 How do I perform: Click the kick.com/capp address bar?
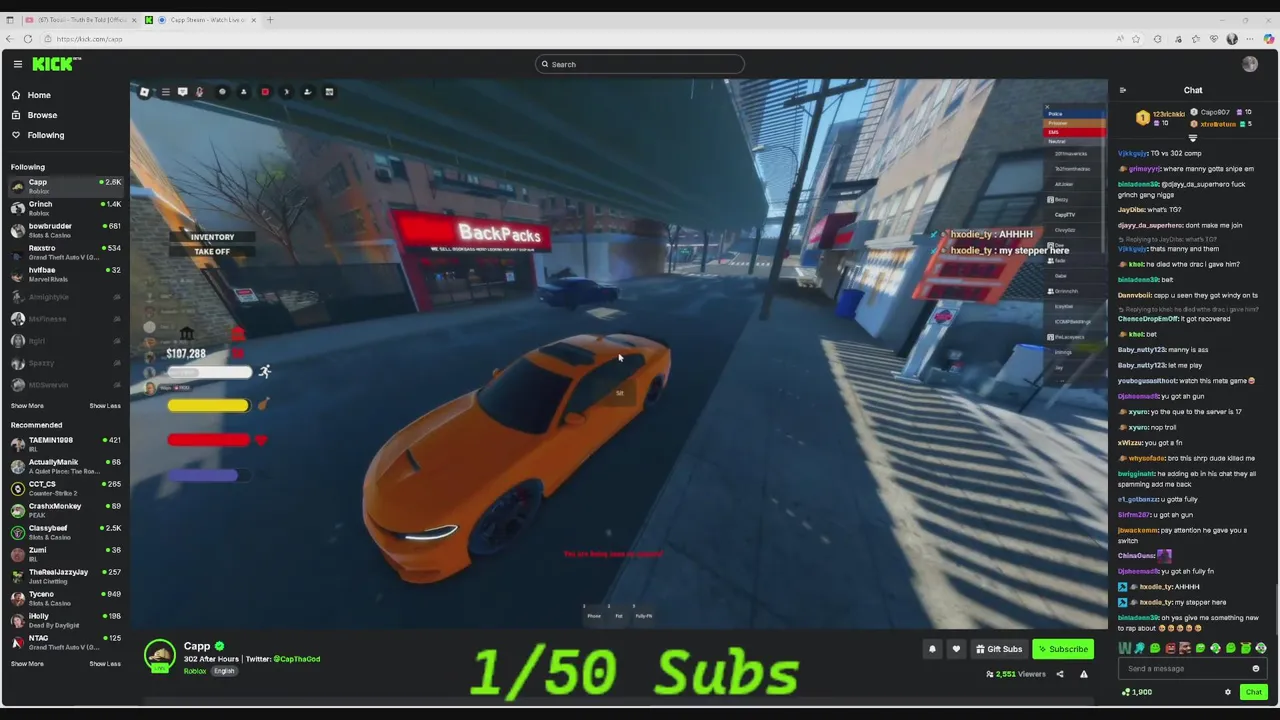pyautogui.click(x=90, y=39)
